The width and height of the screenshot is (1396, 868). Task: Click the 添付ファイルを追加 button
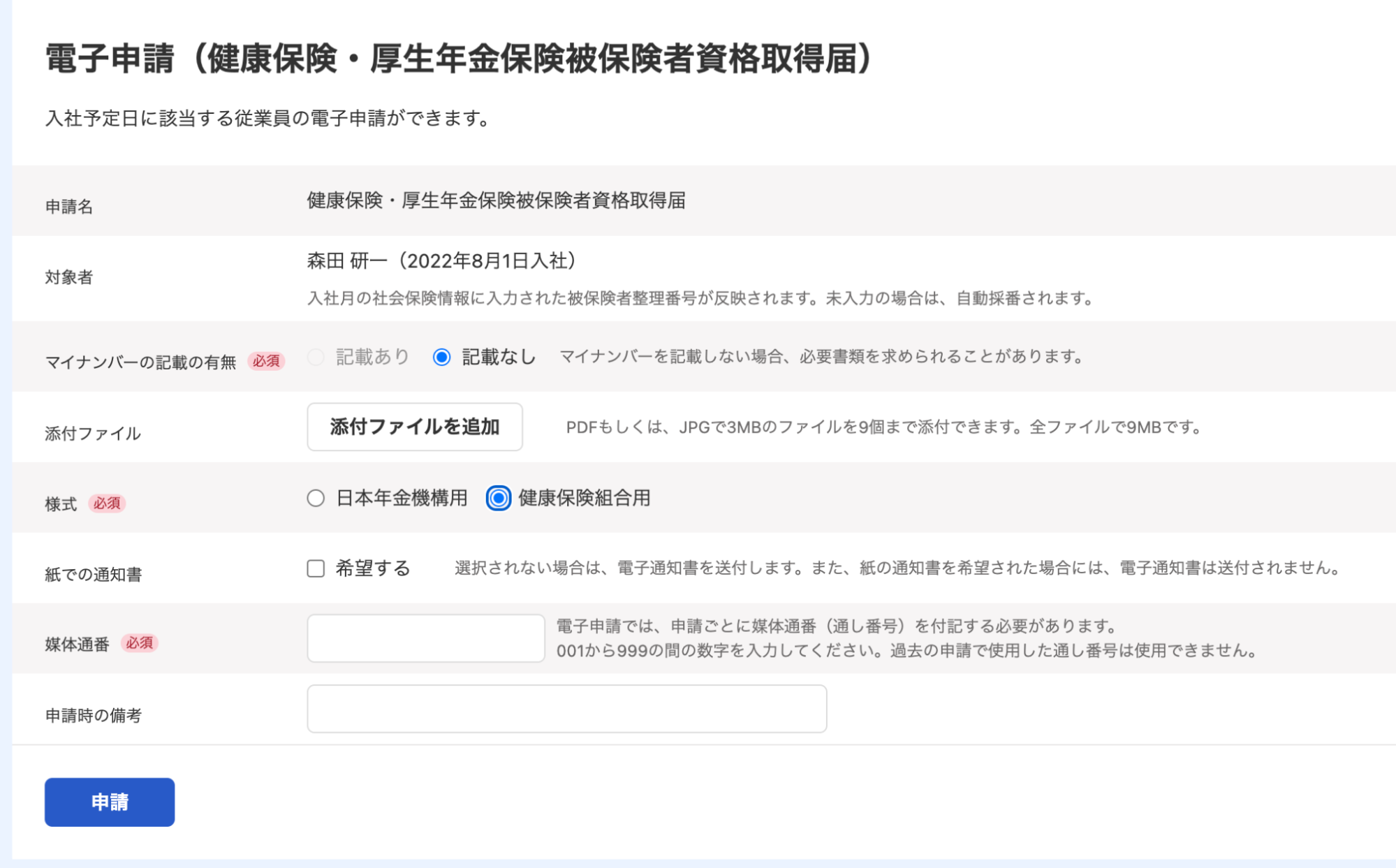tap(414, 427)
